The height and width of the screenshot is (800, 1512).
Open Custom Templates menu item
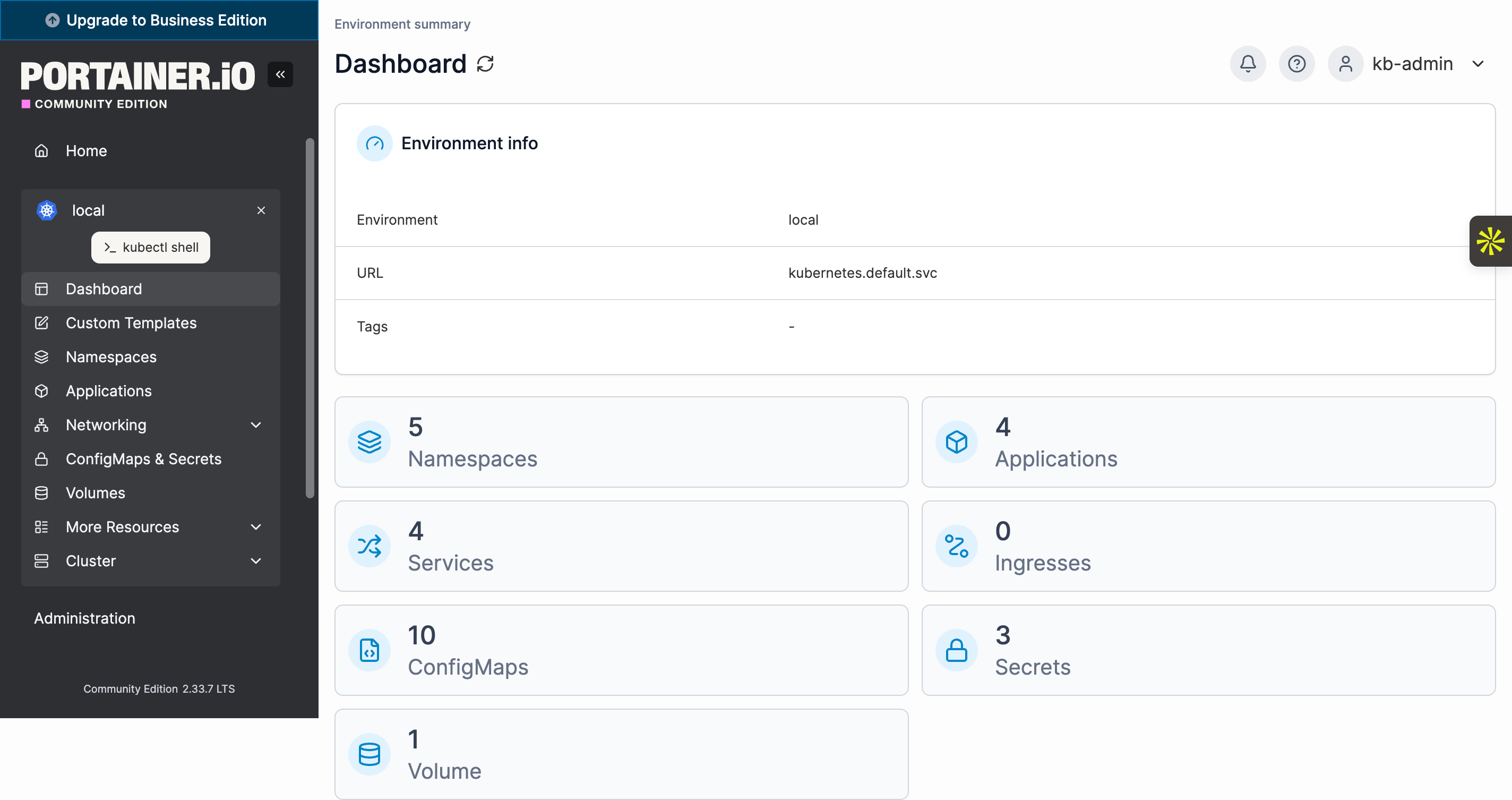pyautogui.click(x=151, y=323)
